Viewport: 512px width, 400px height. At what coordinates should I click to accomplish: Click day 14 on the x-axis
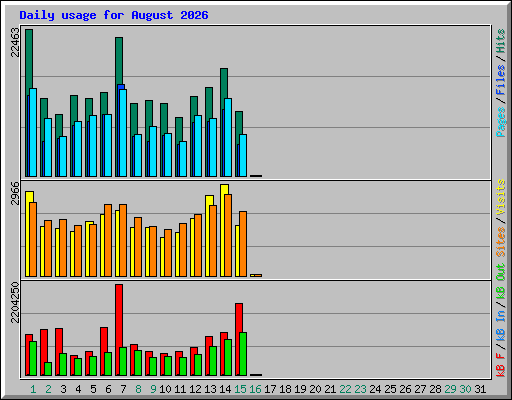tap(225, 389)
